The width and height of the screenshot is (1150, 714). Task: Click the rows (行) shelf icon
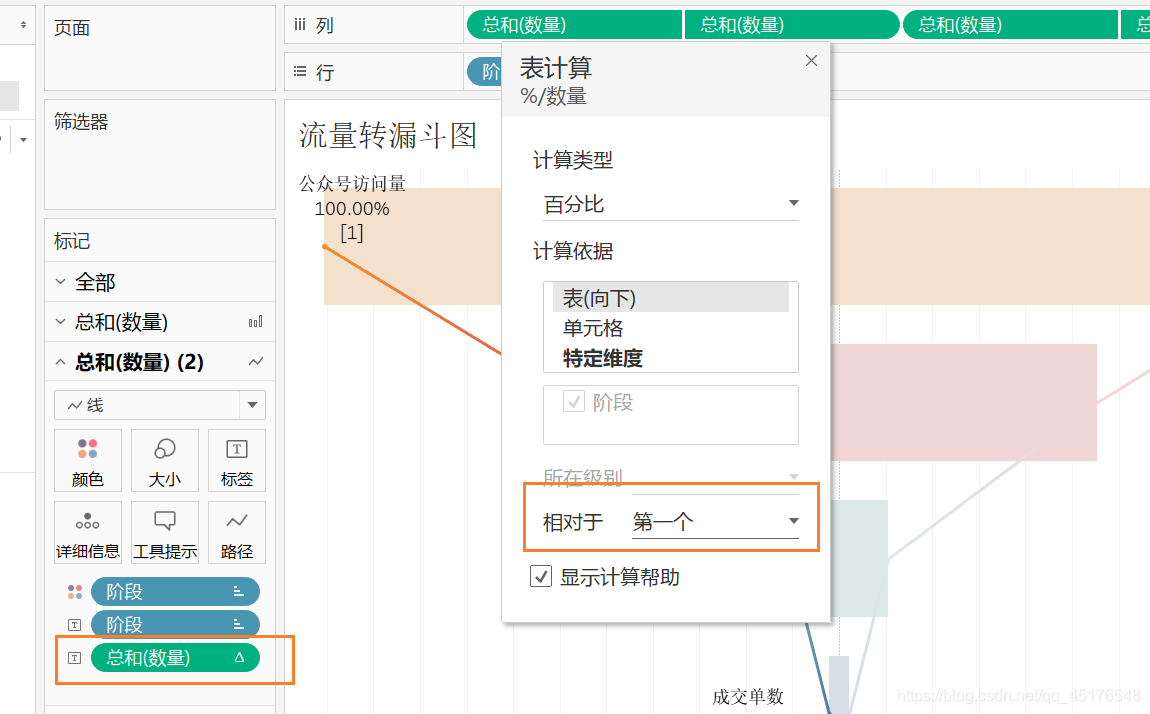tap(299, 71)
